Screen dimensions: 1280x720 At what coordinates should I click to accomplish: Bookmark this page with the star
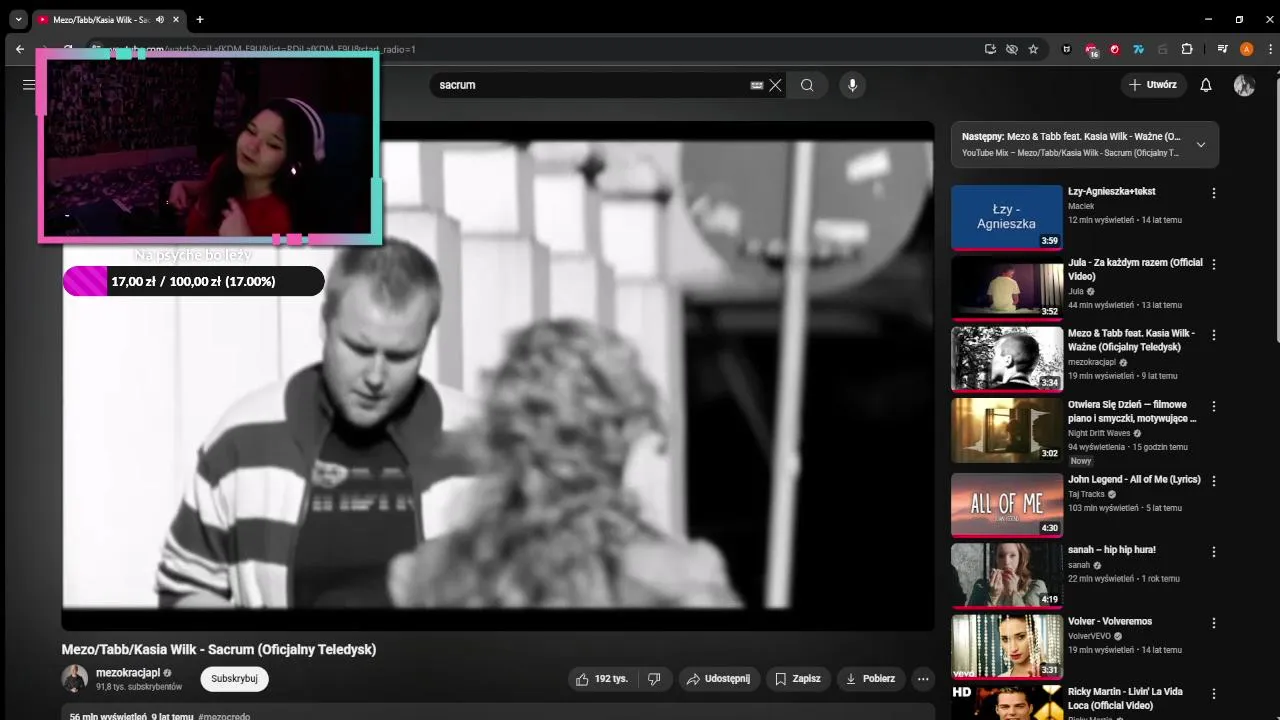point(1033,49)
